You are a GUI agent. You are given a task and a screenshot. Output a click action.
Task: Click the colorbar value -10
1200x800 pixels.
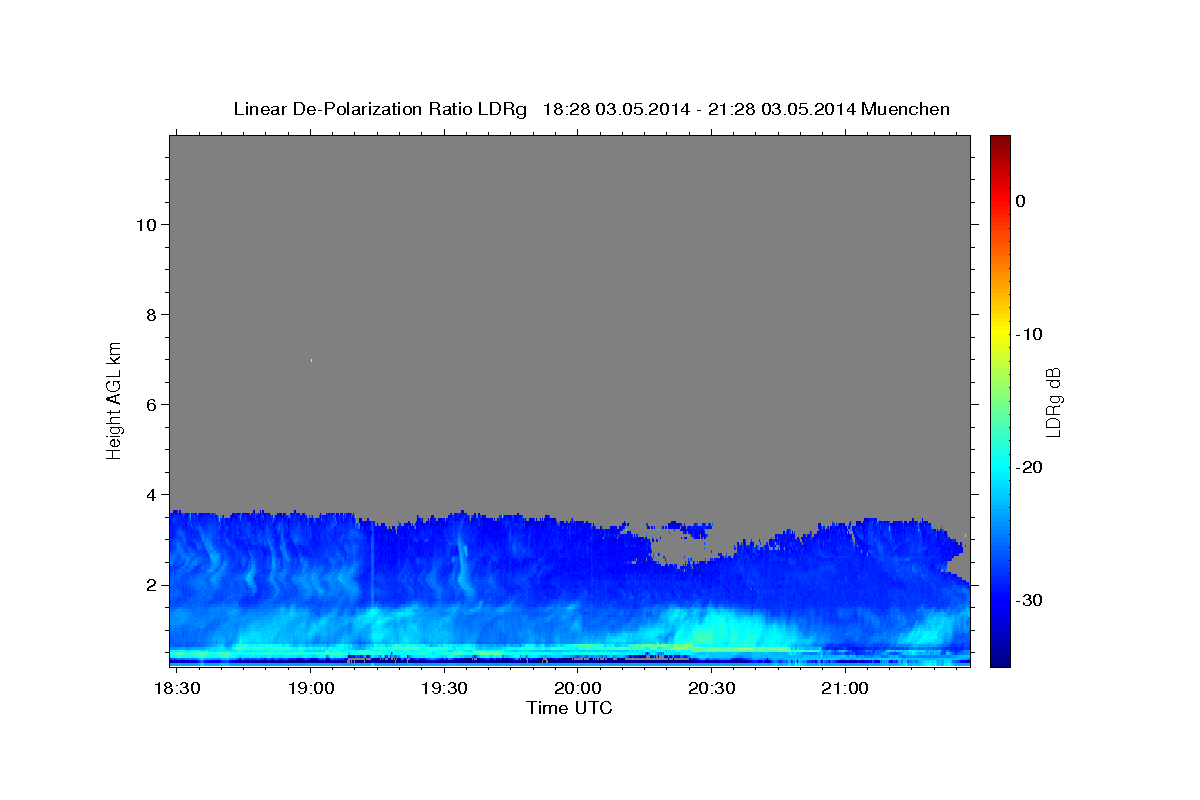pos(1029,334)
